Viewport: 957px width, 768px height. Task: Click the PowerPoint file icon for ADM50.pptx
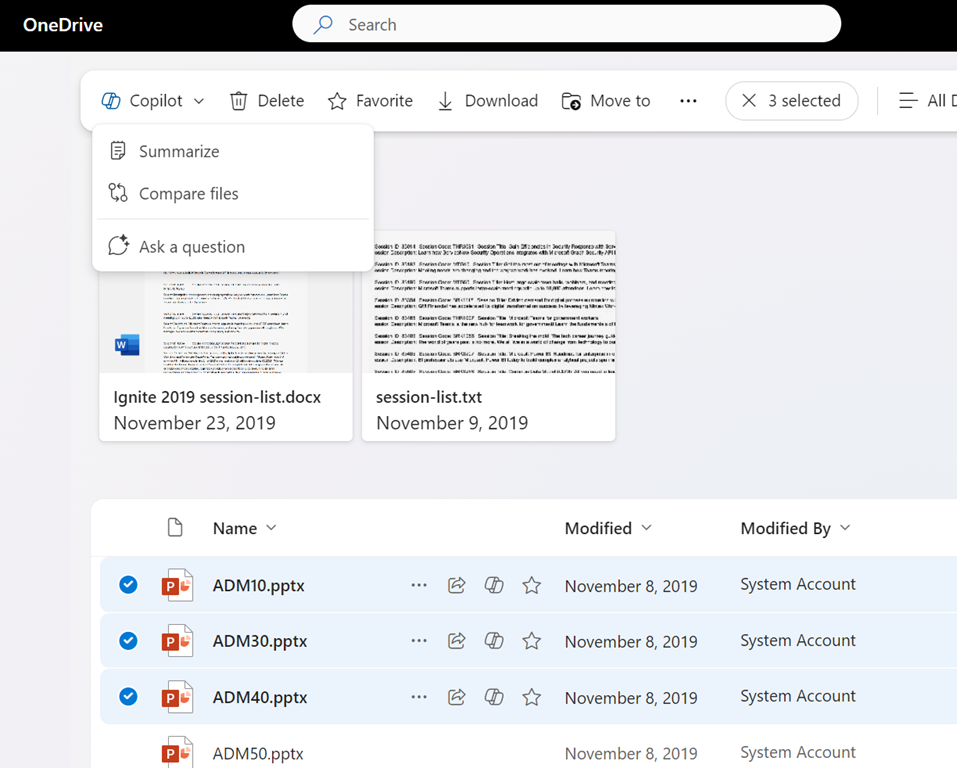pos(177,752)
